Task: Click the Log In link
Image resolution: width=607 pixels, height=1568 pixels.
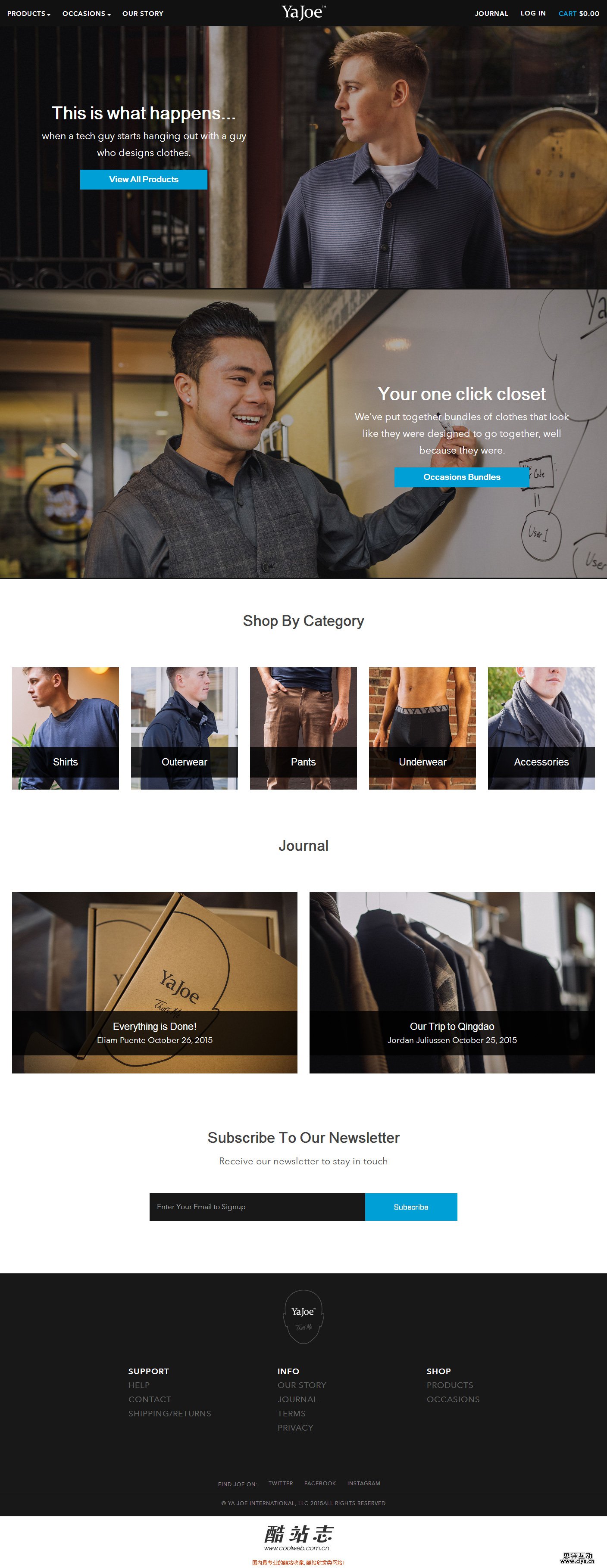Action: pos(533,13)
